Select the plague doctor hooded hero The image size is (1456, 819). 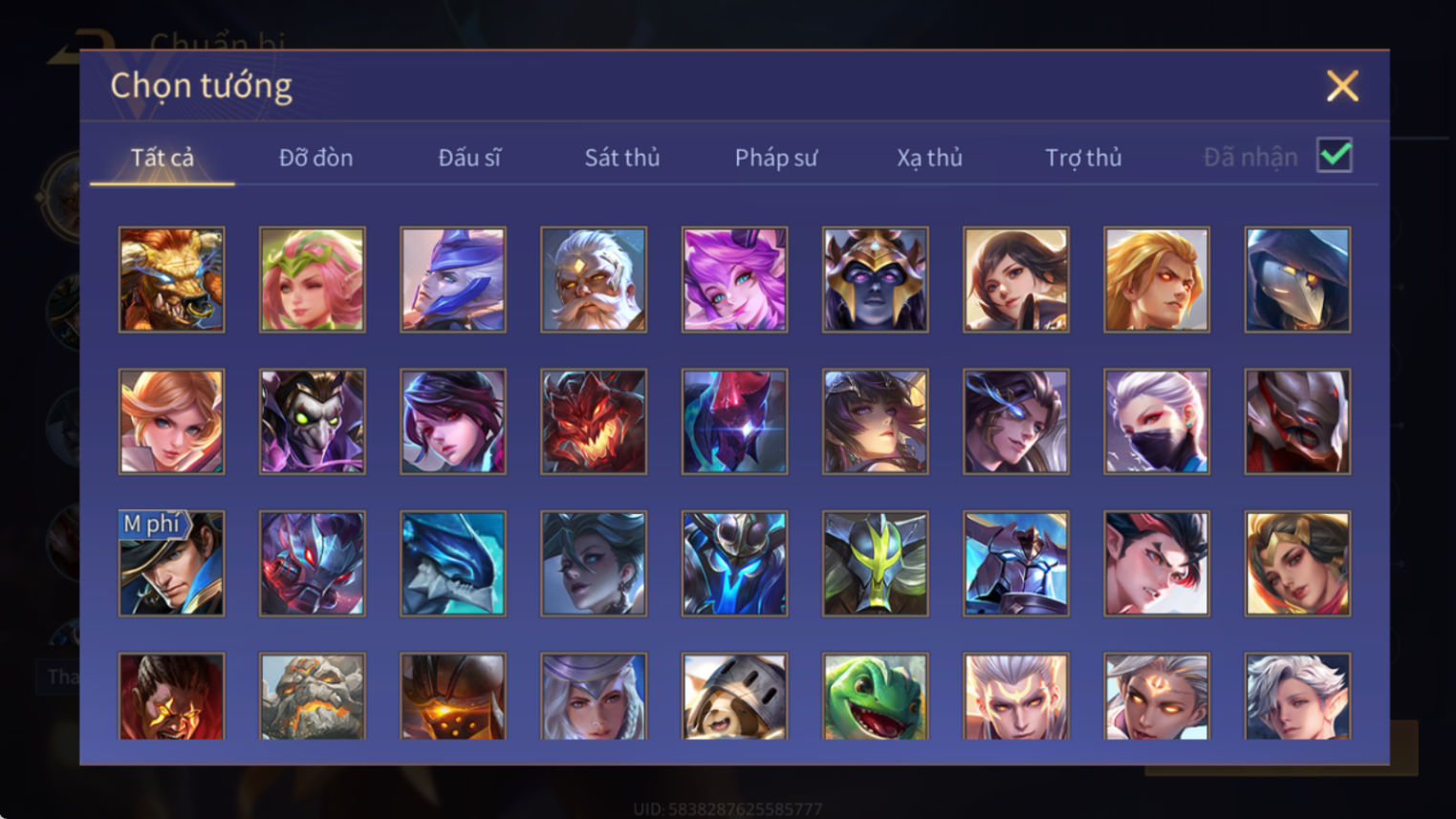coord(1297,279)
